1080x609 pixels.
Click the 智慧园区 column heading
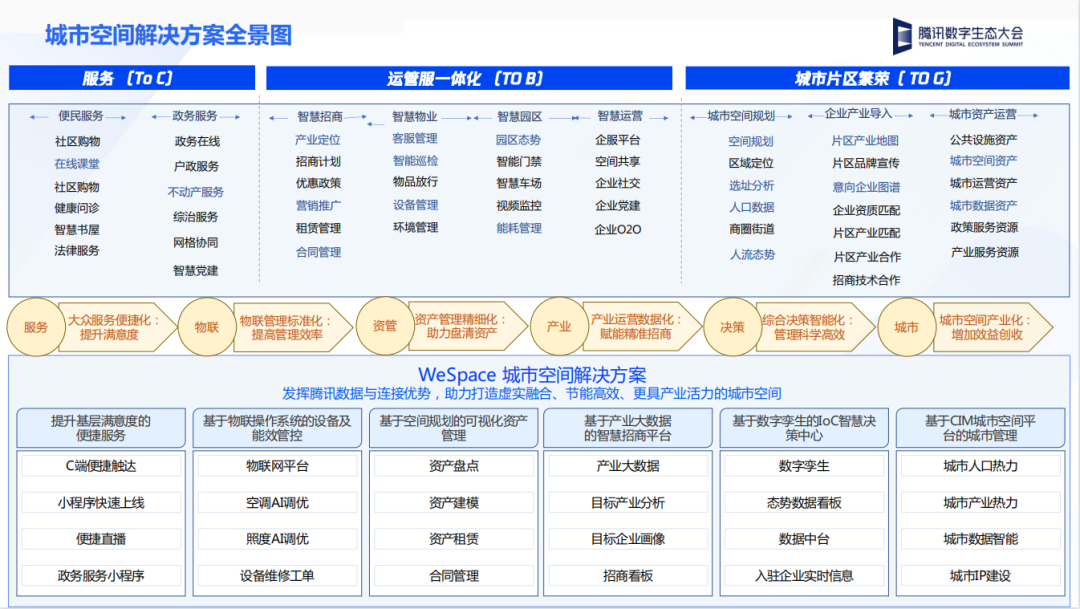pyautogui.click(x=519, y=116)
